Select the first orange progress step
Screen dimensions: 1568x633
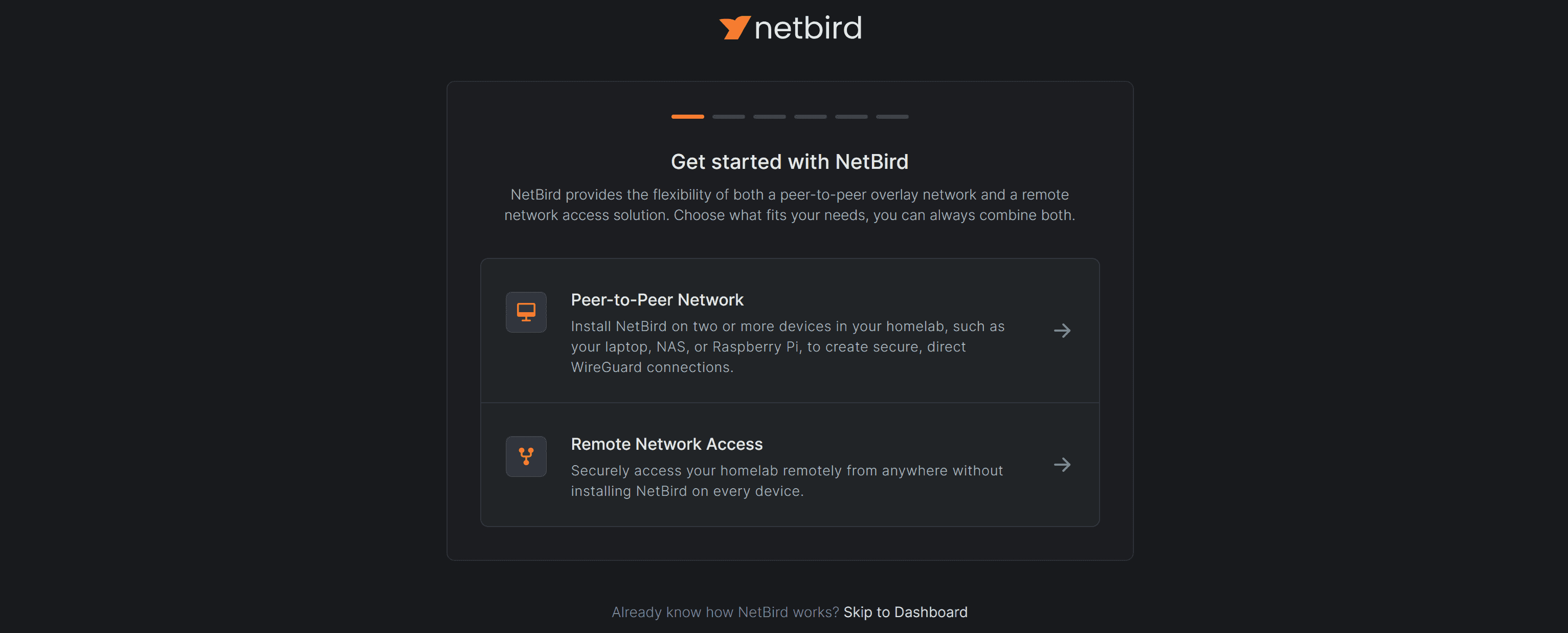click(687, 116)
